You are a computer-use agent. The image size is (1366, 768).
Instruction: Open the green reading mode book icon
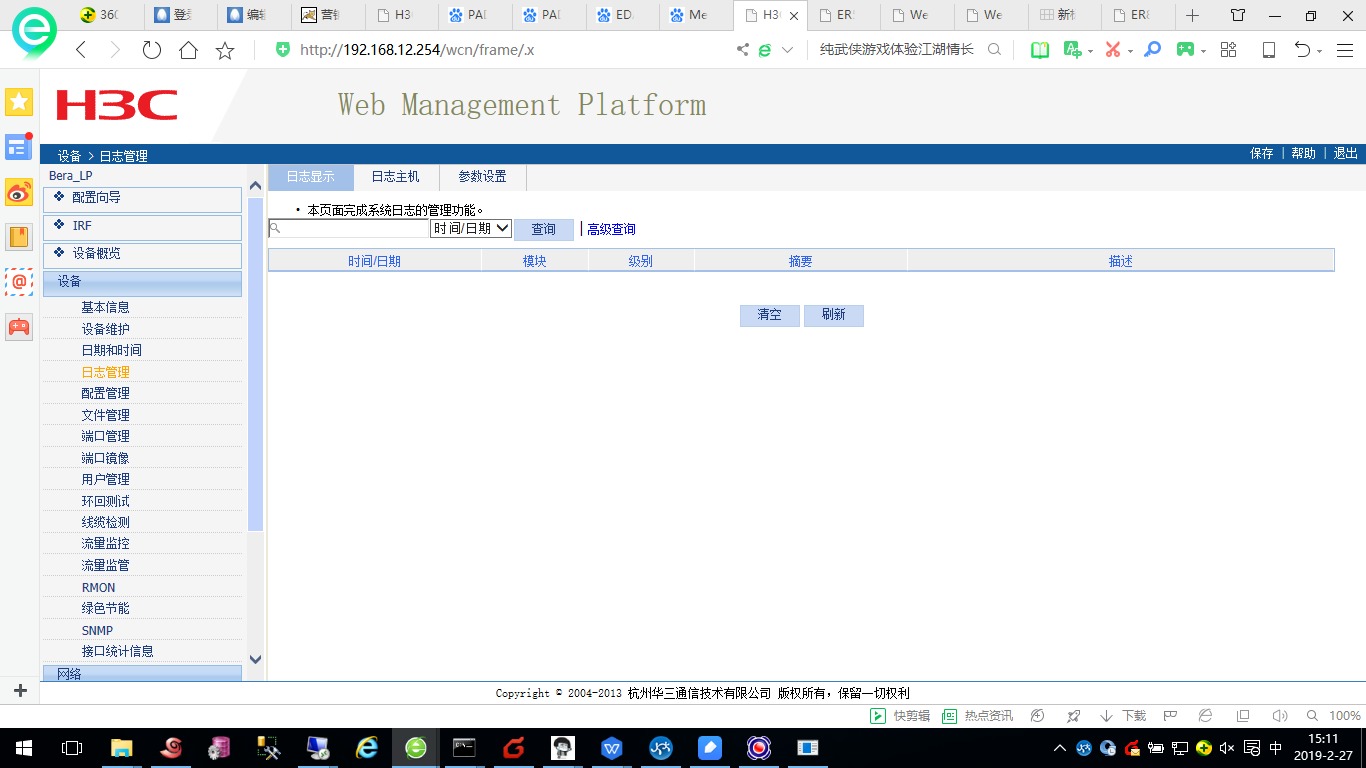point(1040,50)
